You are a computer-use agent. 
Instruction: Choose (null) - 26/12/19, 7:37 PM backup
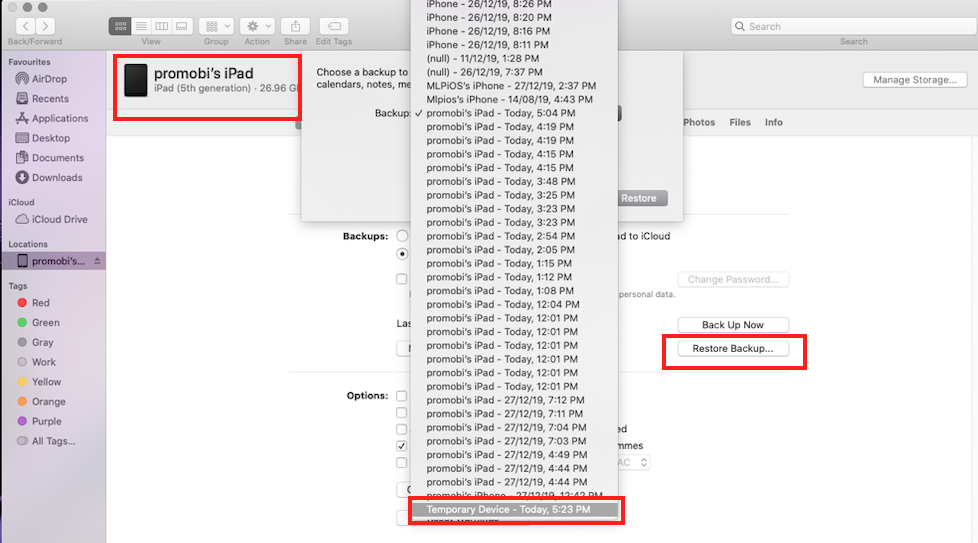(515, 72)
